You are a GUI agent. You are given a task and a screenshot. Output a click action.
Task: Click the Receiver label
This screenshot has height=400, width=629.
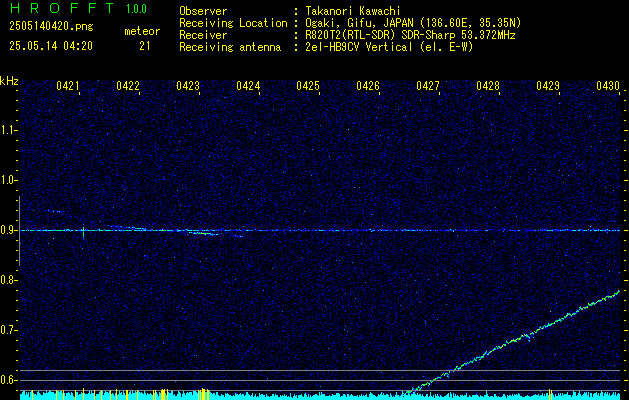pos(203,35)
